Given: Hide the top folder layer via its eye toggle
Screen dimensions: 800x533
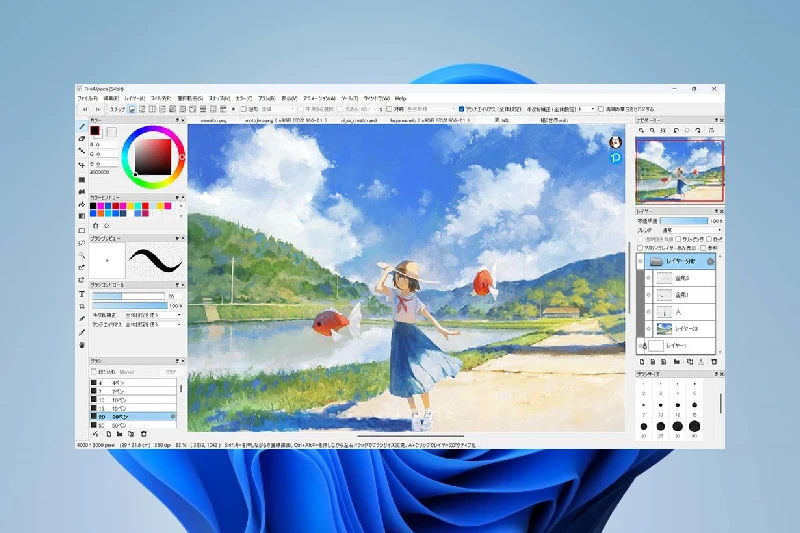Looking at the screenshot, I should (x=640, y=261).
